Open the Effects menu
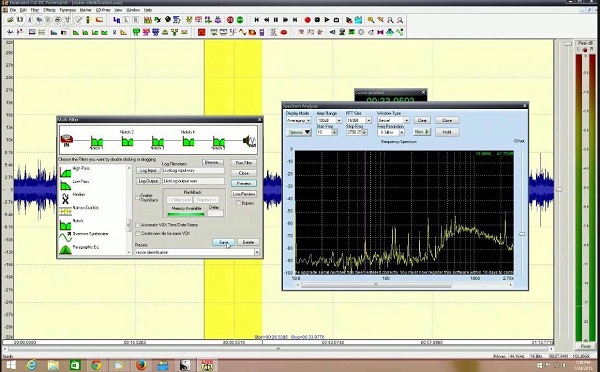Screen dimensions: 600x372 [49, 10]
